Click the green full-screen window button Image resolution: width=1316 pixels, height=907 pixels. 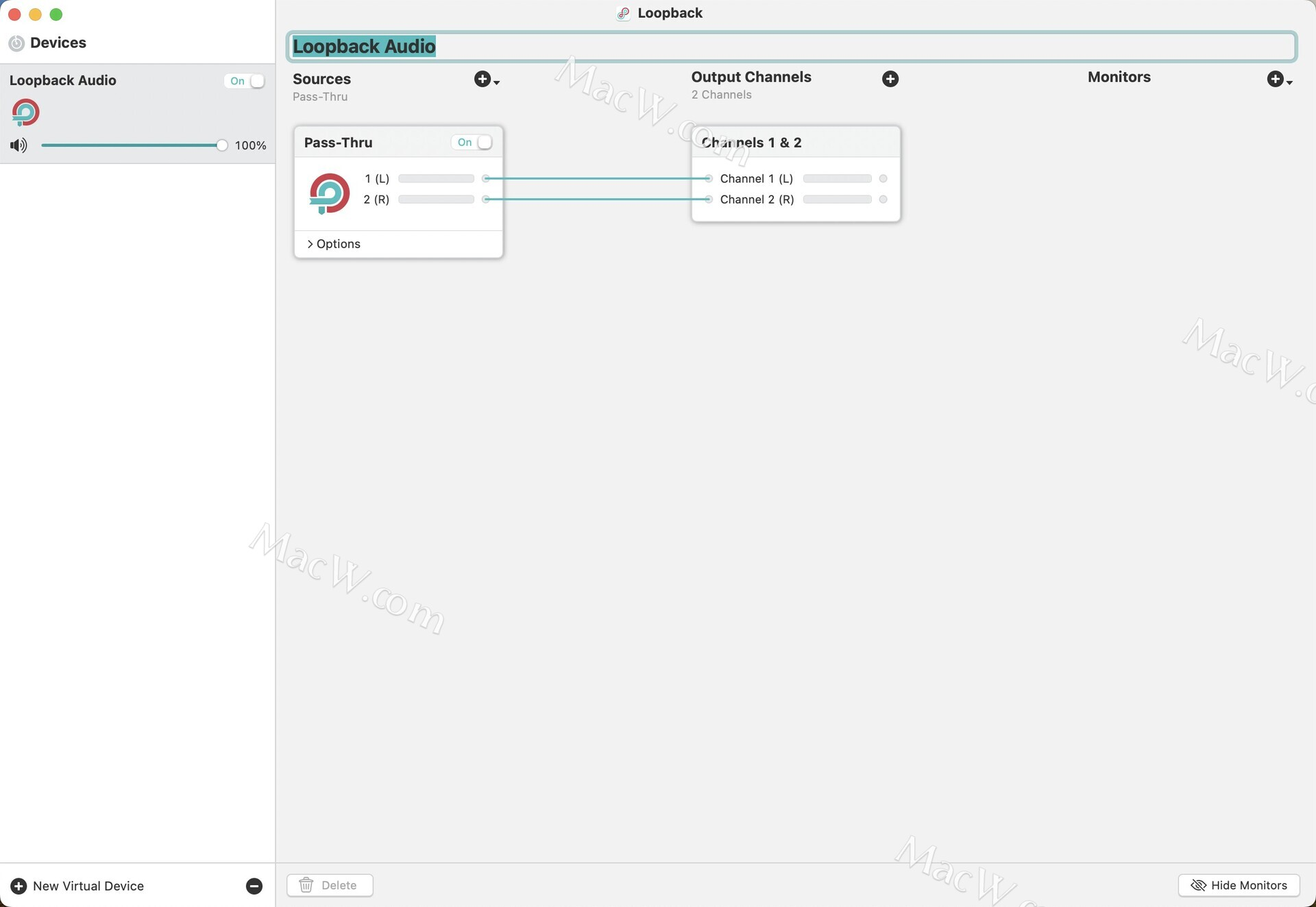(56, 14)
